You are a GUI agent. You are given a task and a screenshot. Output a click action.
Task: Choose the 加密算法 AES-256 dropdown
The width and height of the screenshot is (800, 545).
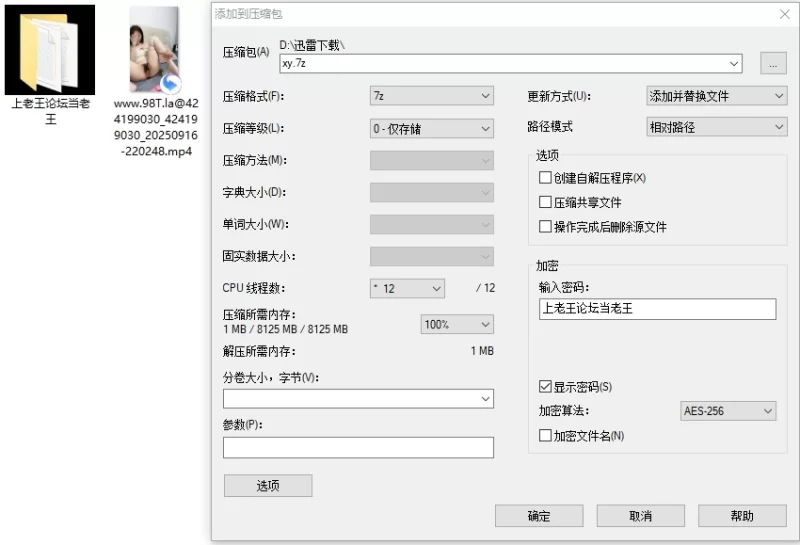coord(726,411)
